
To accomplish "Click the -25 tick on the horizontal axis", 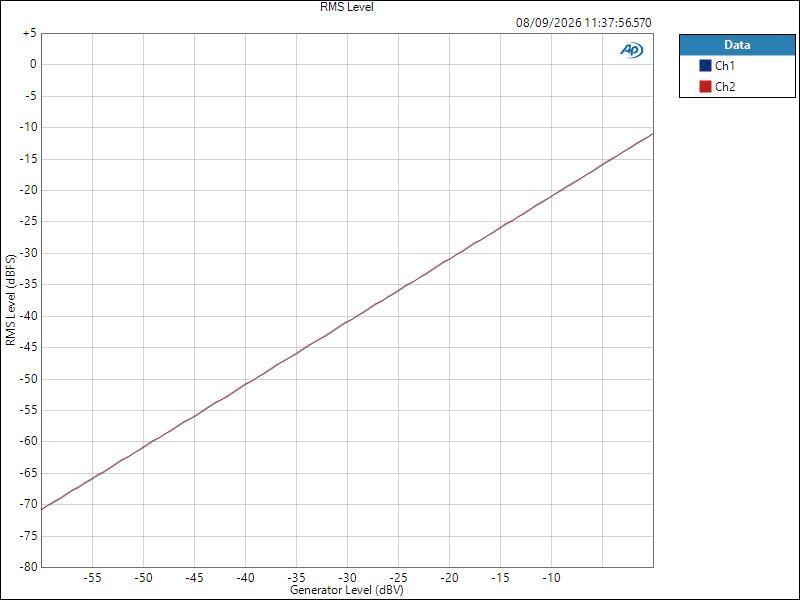I will [398, 578].
